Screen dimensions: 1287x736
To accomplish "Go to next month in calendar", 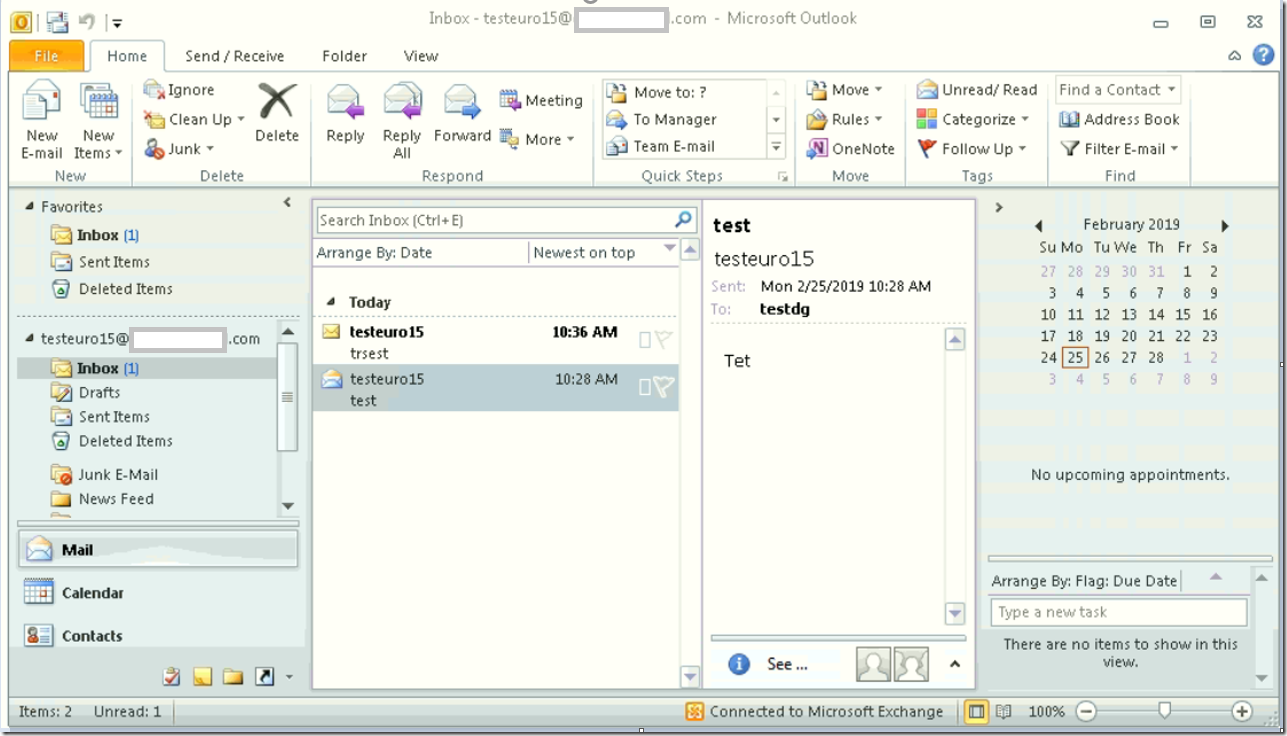I will [1225, 226].
